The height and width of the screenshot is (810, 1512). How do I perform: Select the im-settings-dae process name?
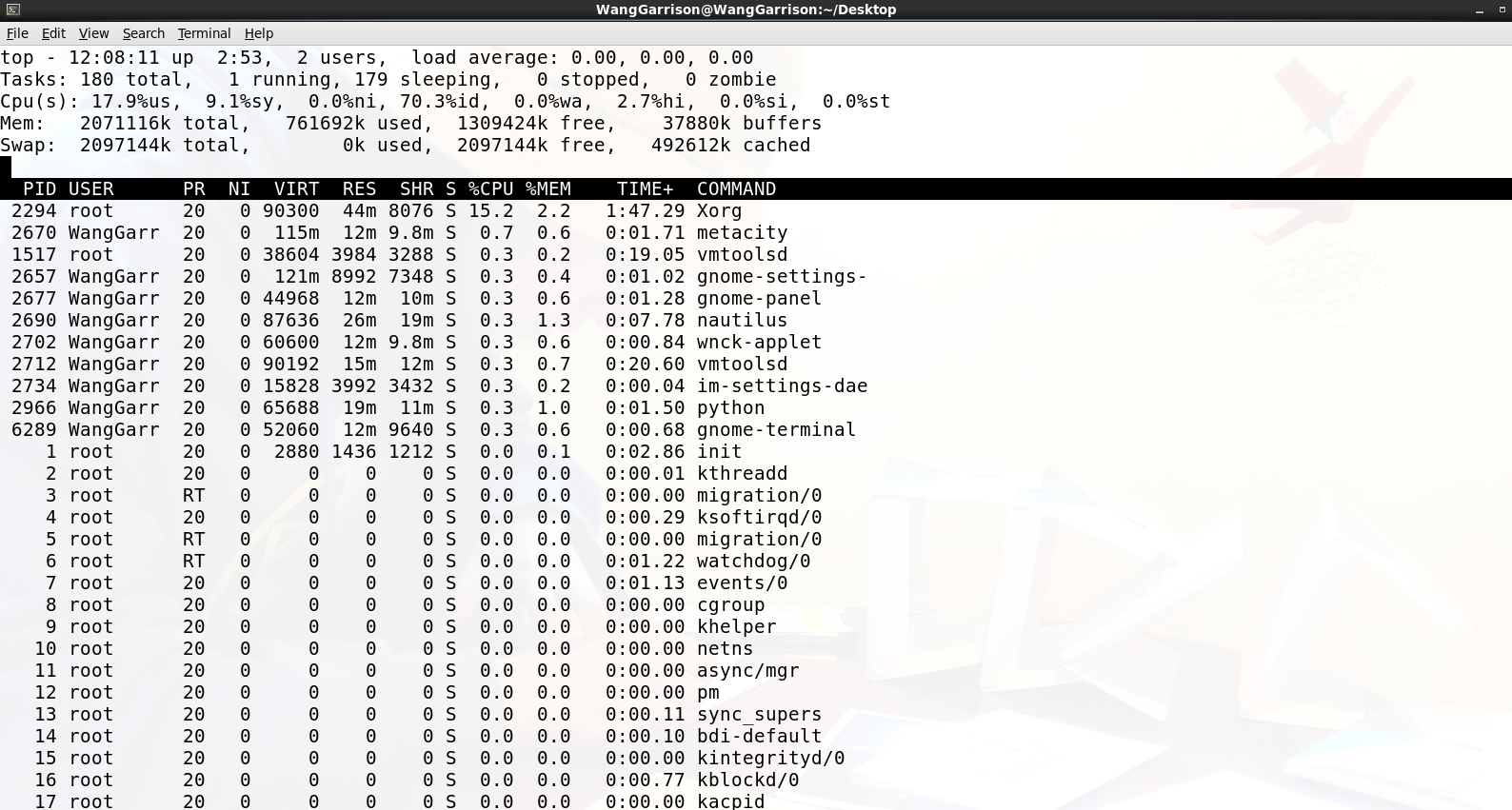click(x=783, y=386)
